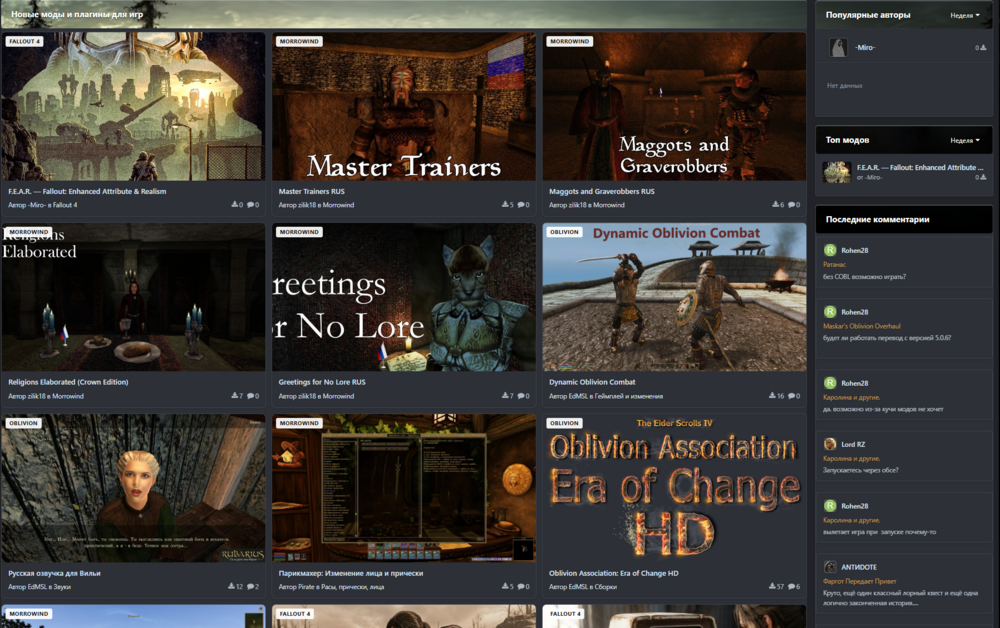The height and width of the screenshot is (628, 1000).
Task: Click the comments icon on the F.E.A.R. card
Action: [x=250, y=205]
